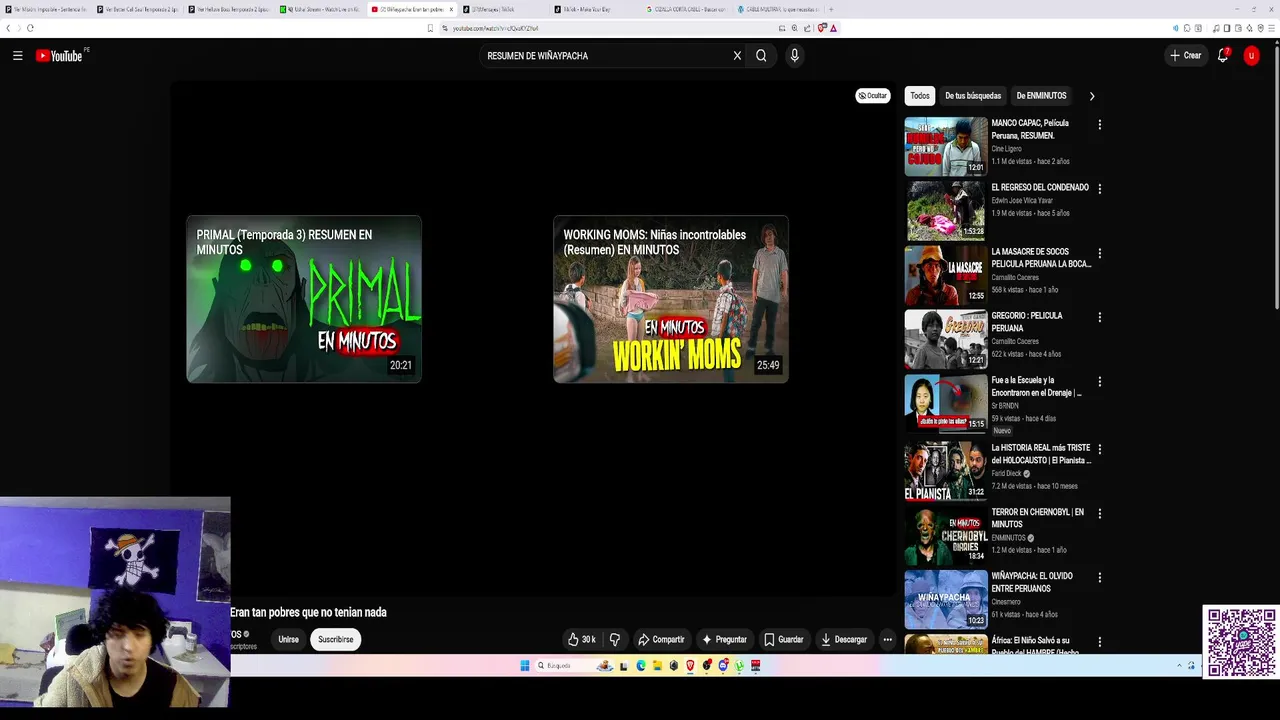Open options for MANCO CAPAC video

pyautogui.click(x=1099, y=125)
